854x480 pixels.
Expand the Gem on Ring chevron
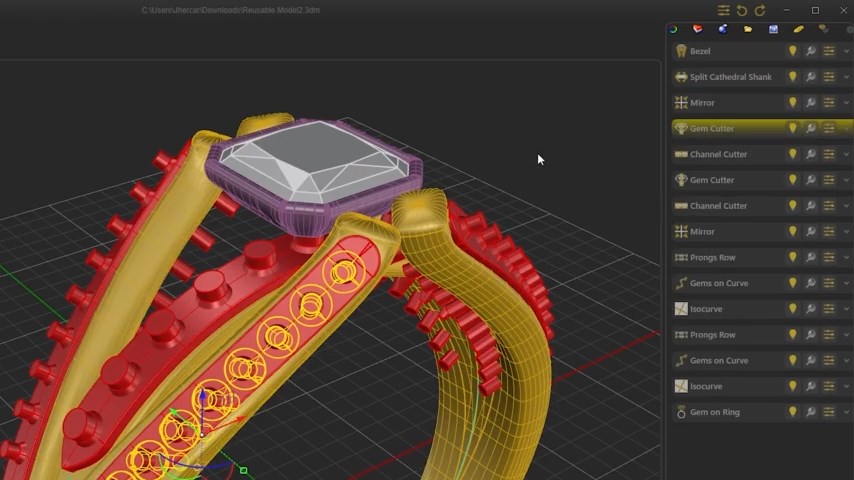(846, 412)
